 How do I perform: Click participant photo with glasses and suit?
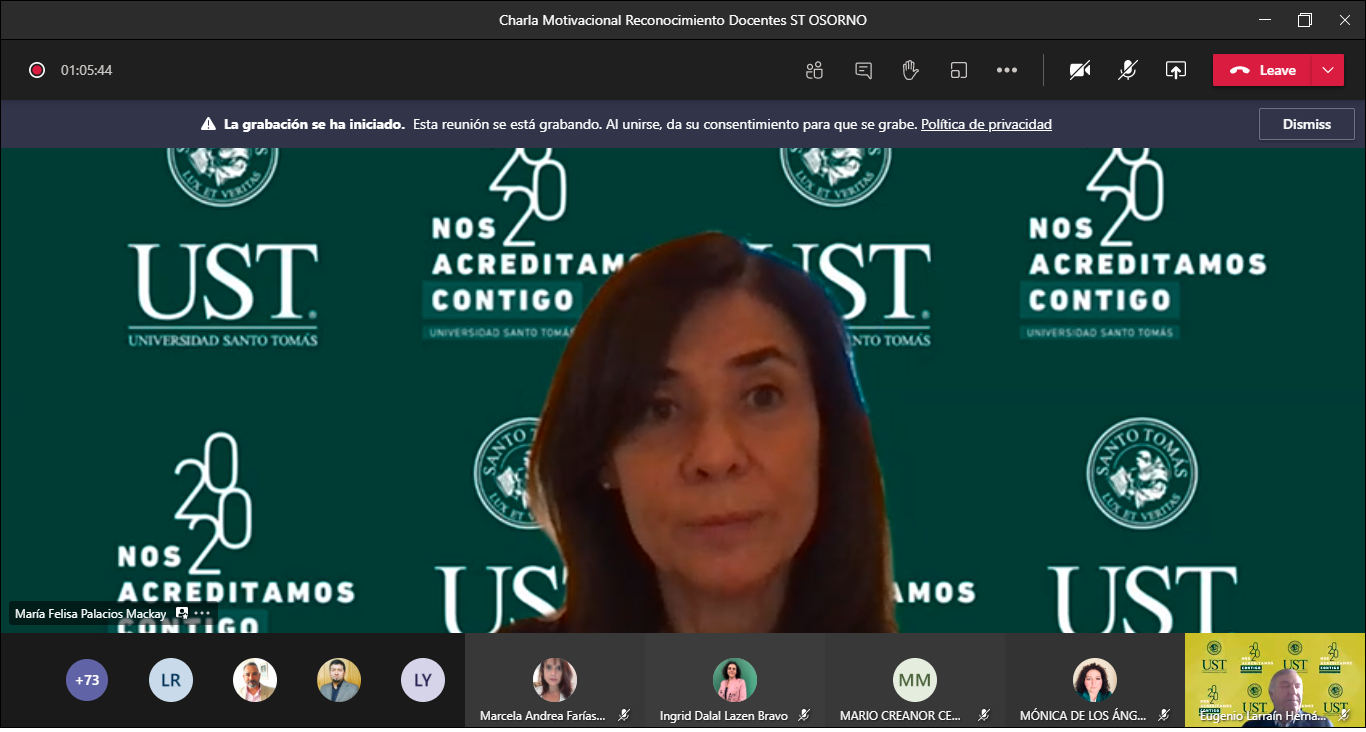(x=339, y=680)
